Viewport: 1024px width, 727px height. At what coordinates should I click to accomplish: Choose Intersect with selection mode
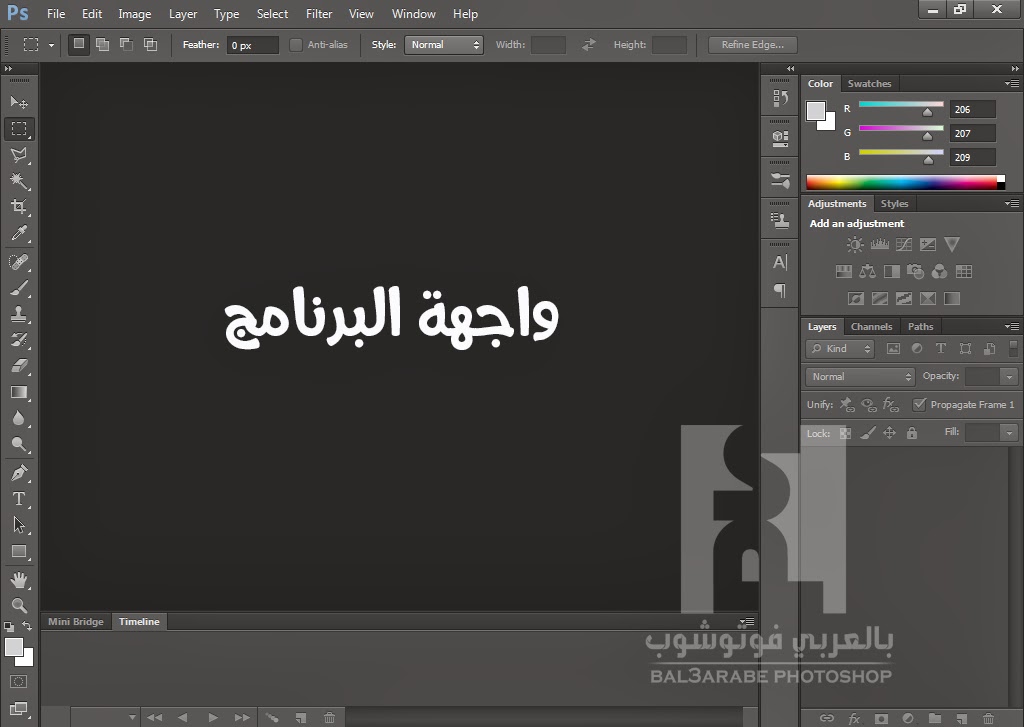(151, 44)
